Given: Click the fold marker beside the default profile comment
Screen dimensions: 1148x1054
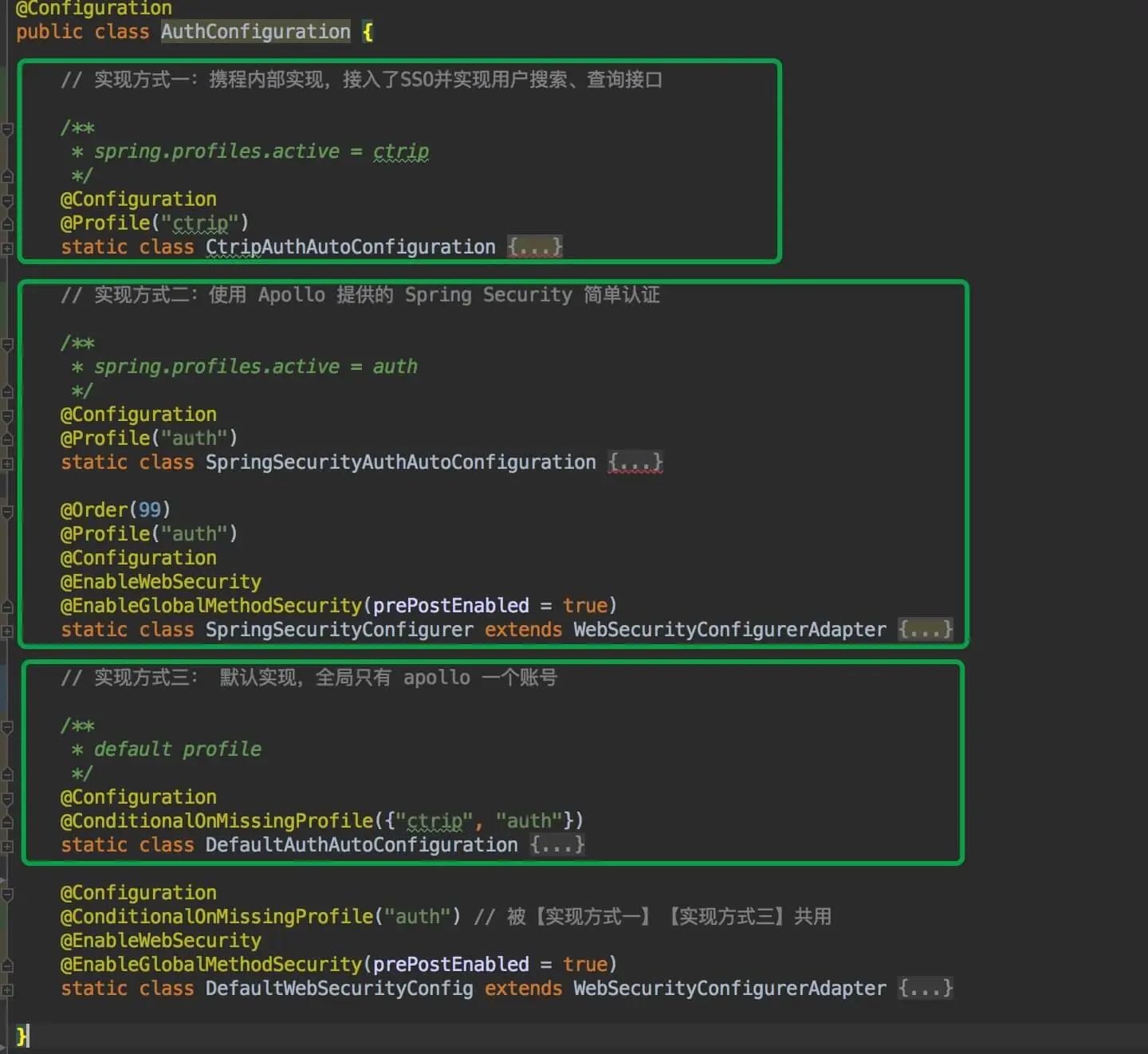Looking at the screenshot, I should click(8, 726).
